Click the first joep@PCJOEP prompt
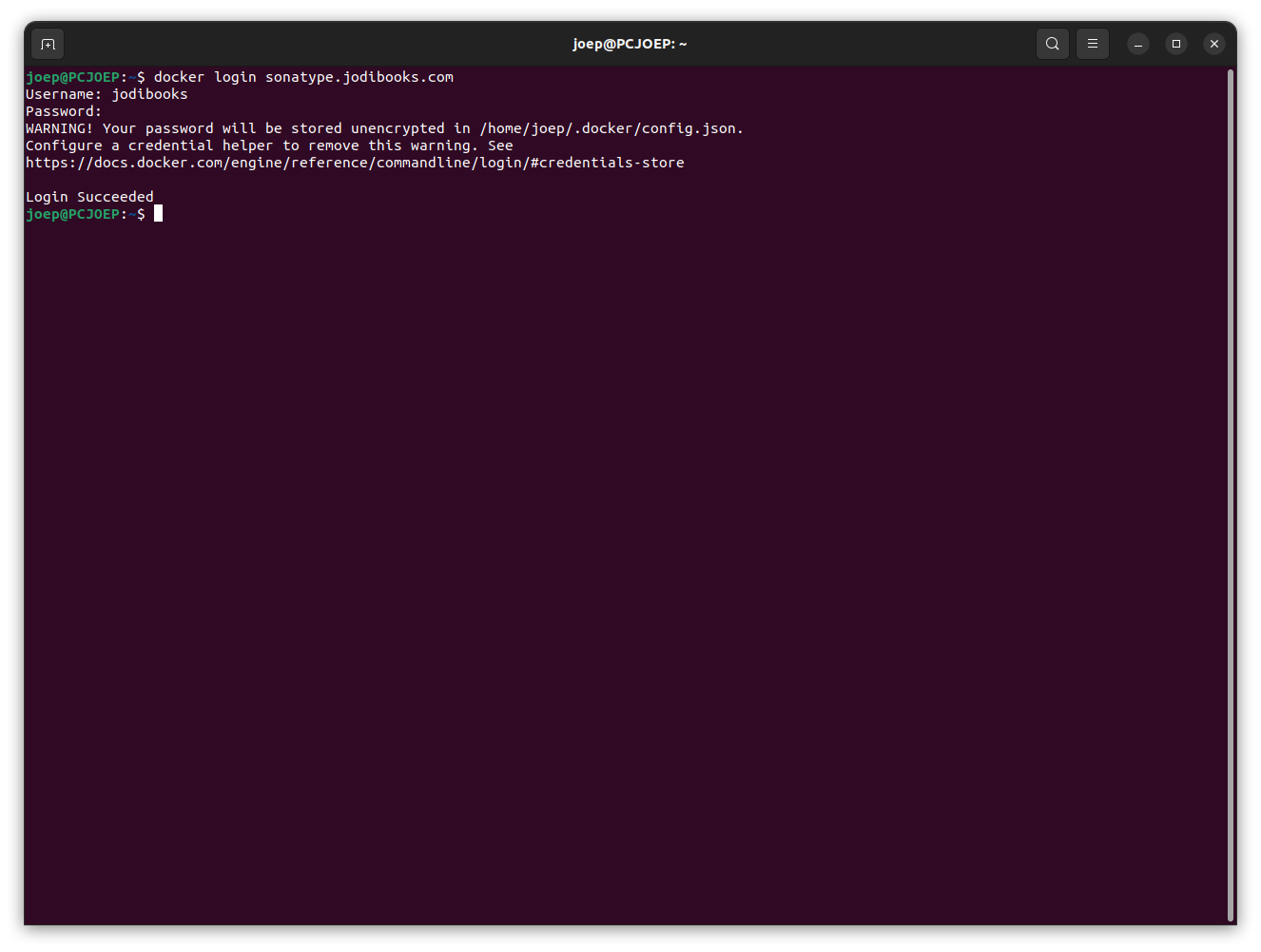The height and width of the screenshot is (952, 1261). (86, 77)
